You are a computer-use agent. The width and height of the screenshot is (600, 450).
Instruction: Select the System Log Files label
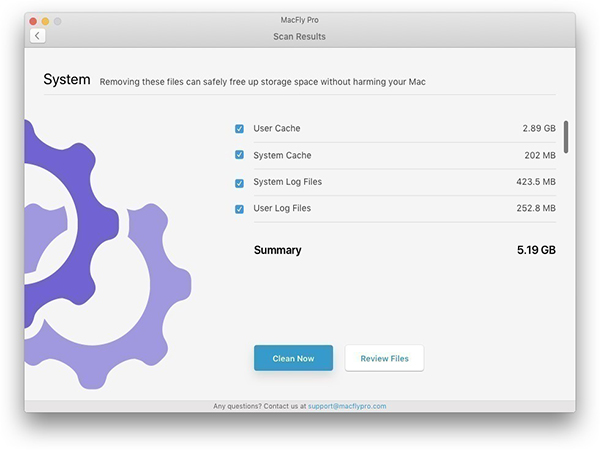(287, 182)
